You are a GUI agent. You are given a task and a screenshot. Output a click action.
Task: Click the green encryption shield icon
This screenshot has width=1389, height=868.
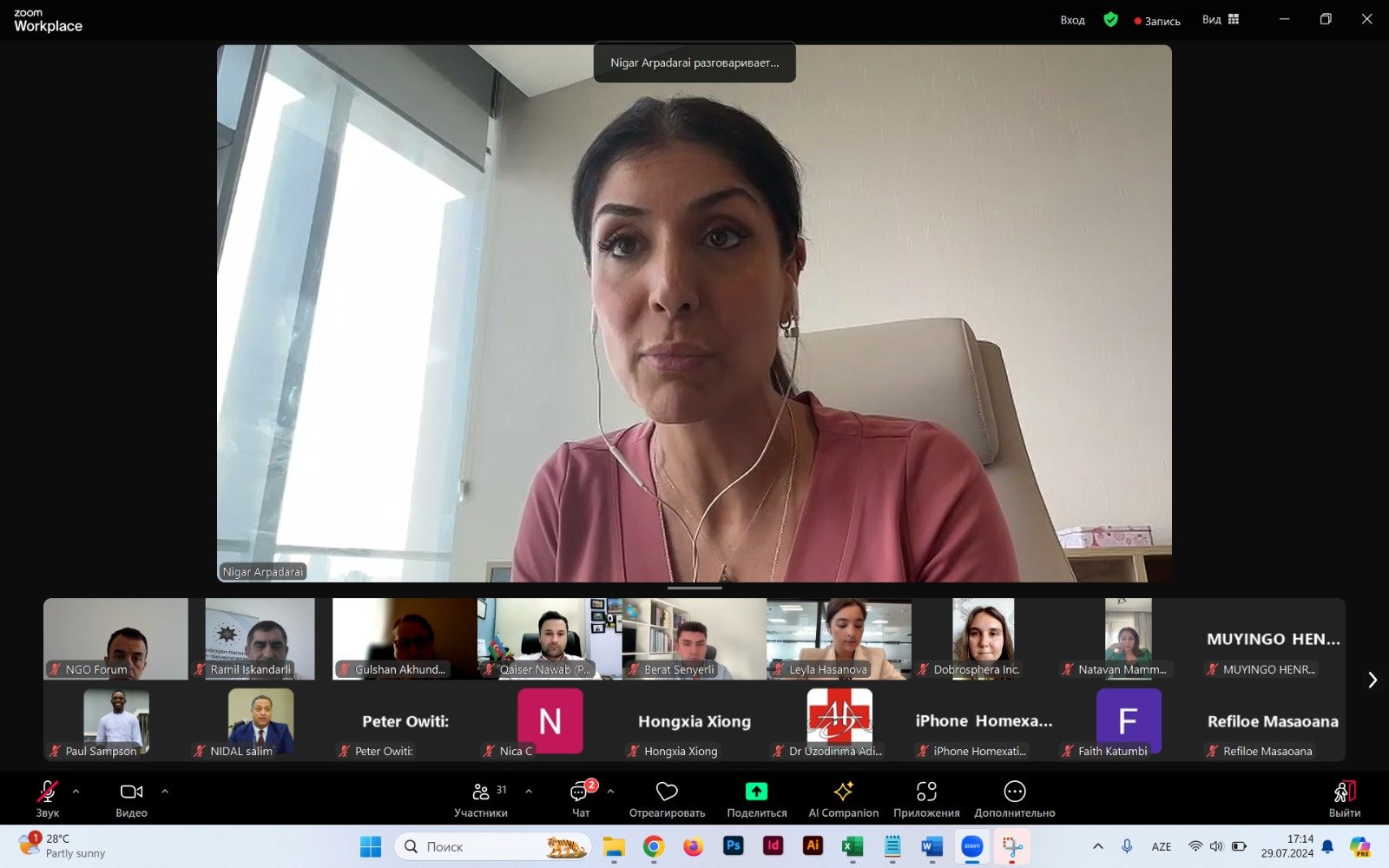coord(1110,20)
